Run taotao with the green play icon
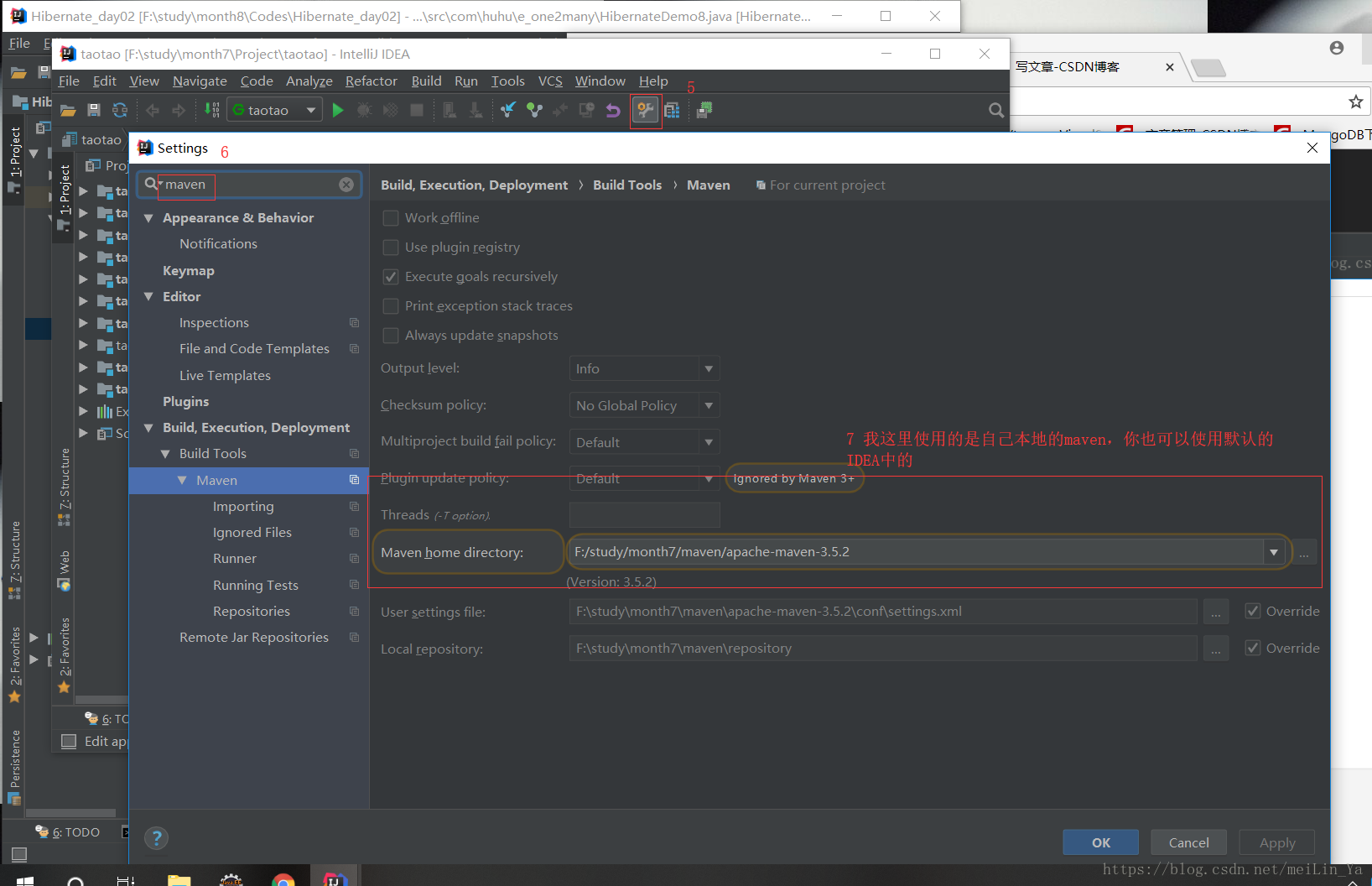Screen dimensions: 1372x886 (x=338, y=110)
